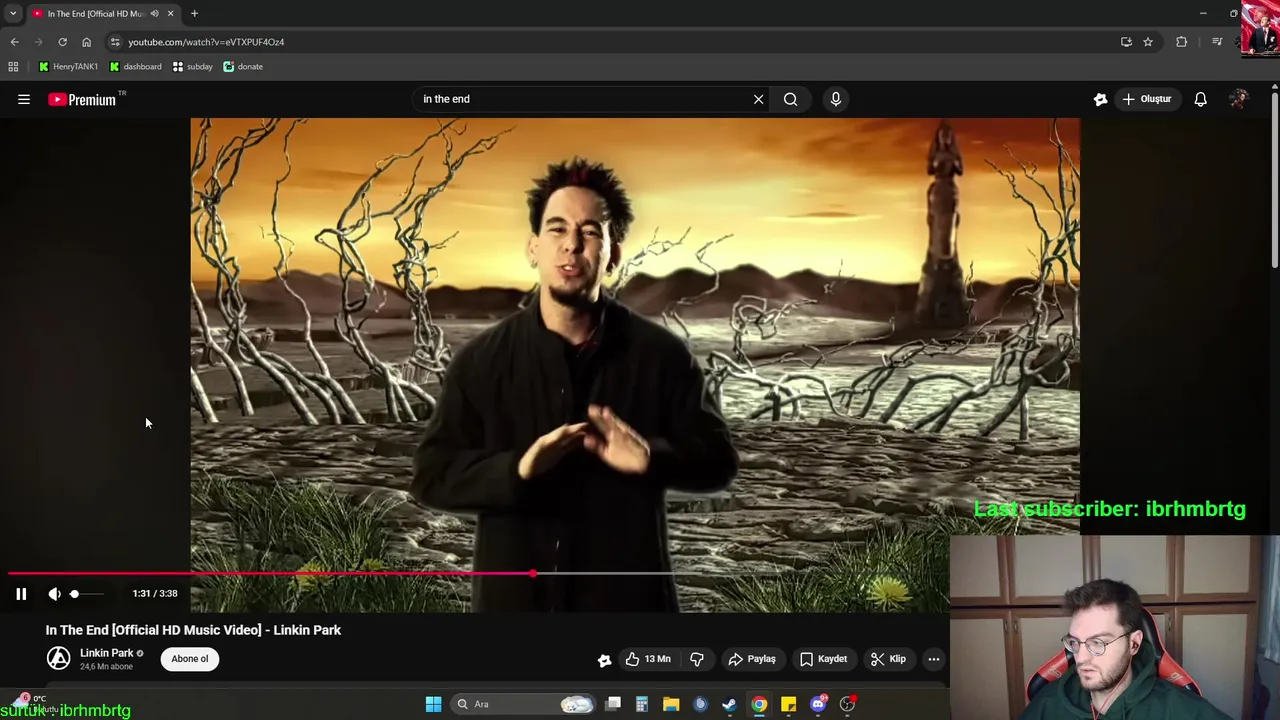This screenshot has height=720, width=1280.
Task: Open the YouTube guide hamburger menu
Action: click(24, 99)
